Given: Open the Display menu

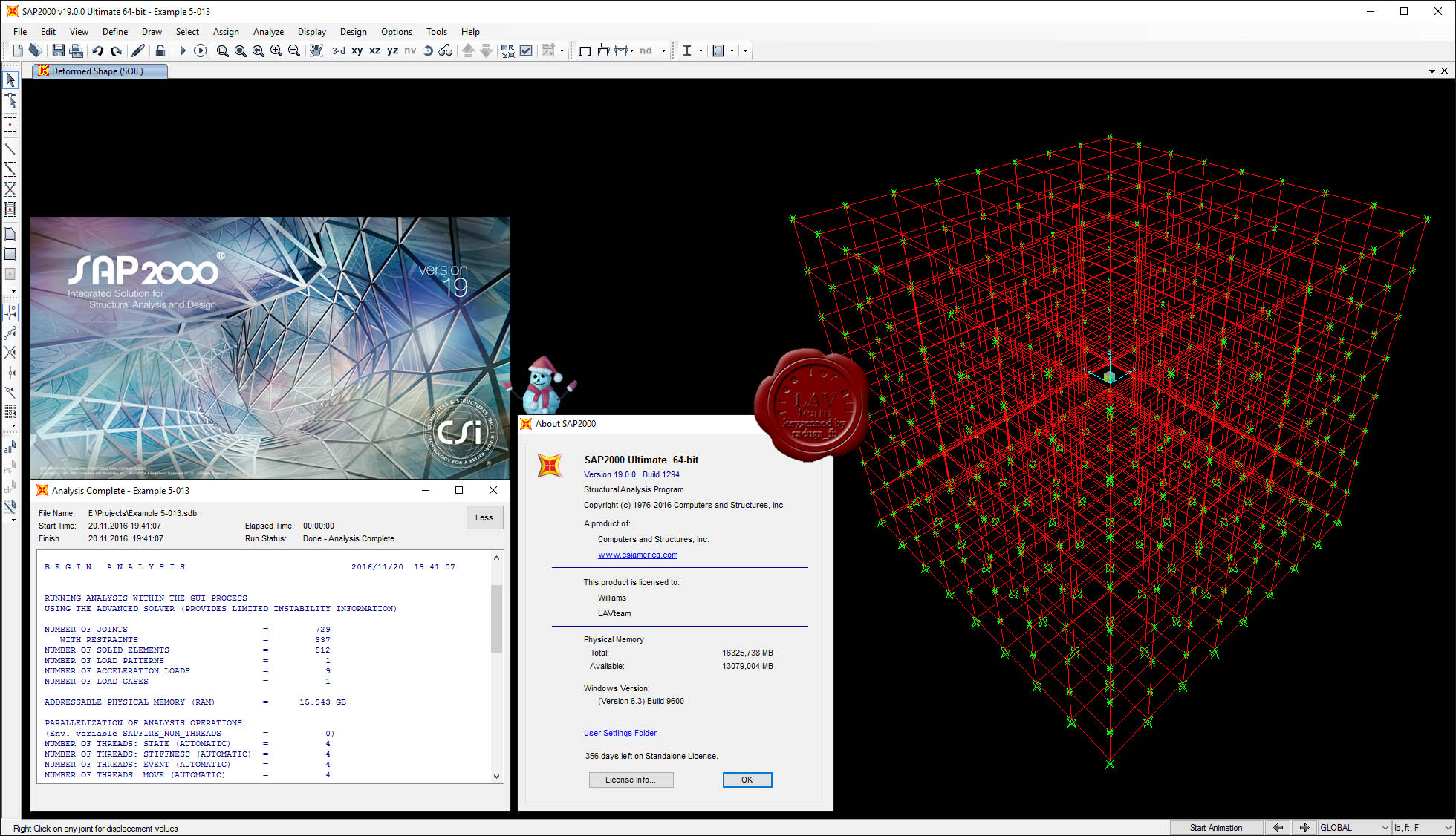Looking at the screenshot, I should point(312,32).
